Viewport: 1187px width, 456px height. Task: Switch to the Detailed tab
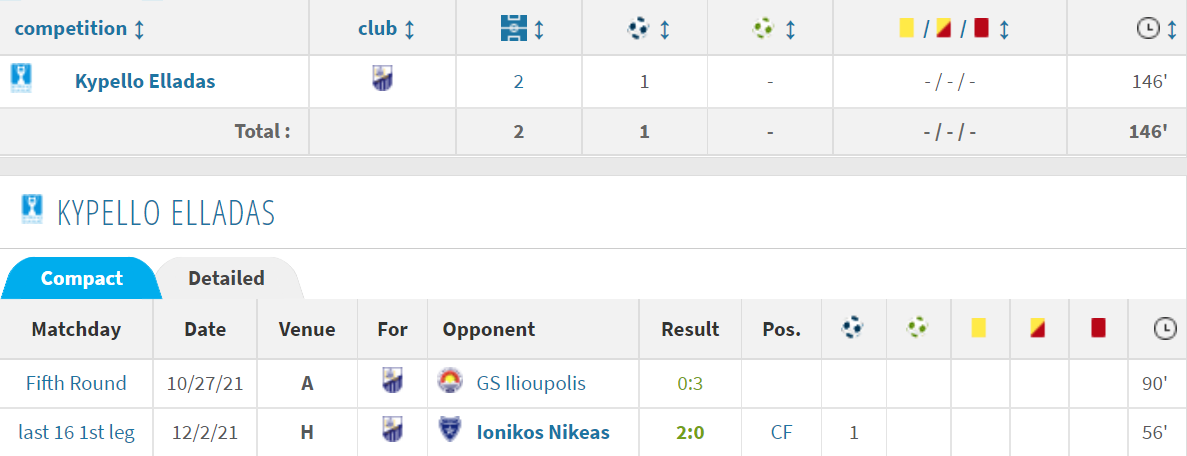click(226, 278)
